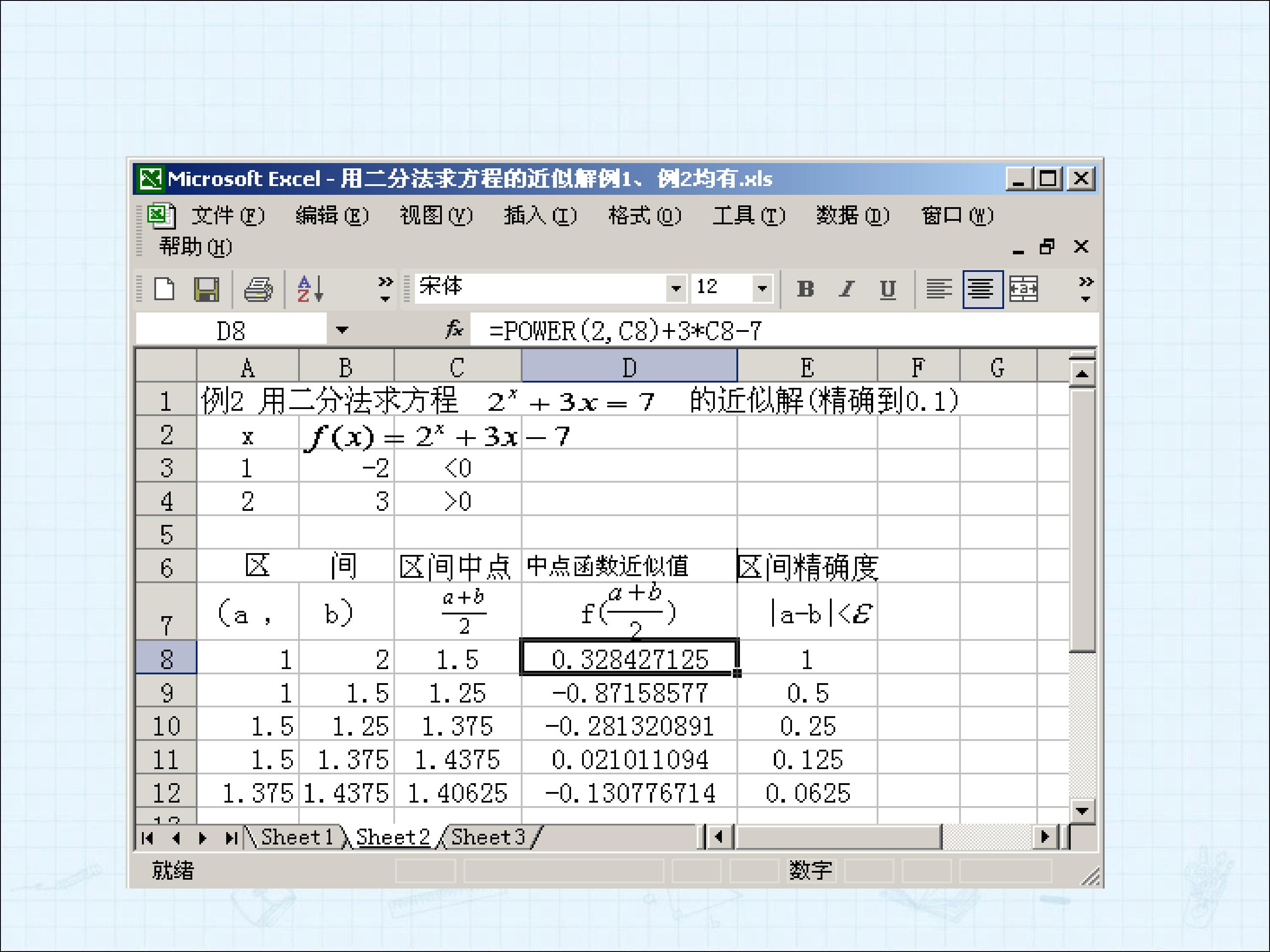The height and width of the screenshot is (952, 1270).
Task: Click the formula bar input field
Action: [x=784, y=330]
